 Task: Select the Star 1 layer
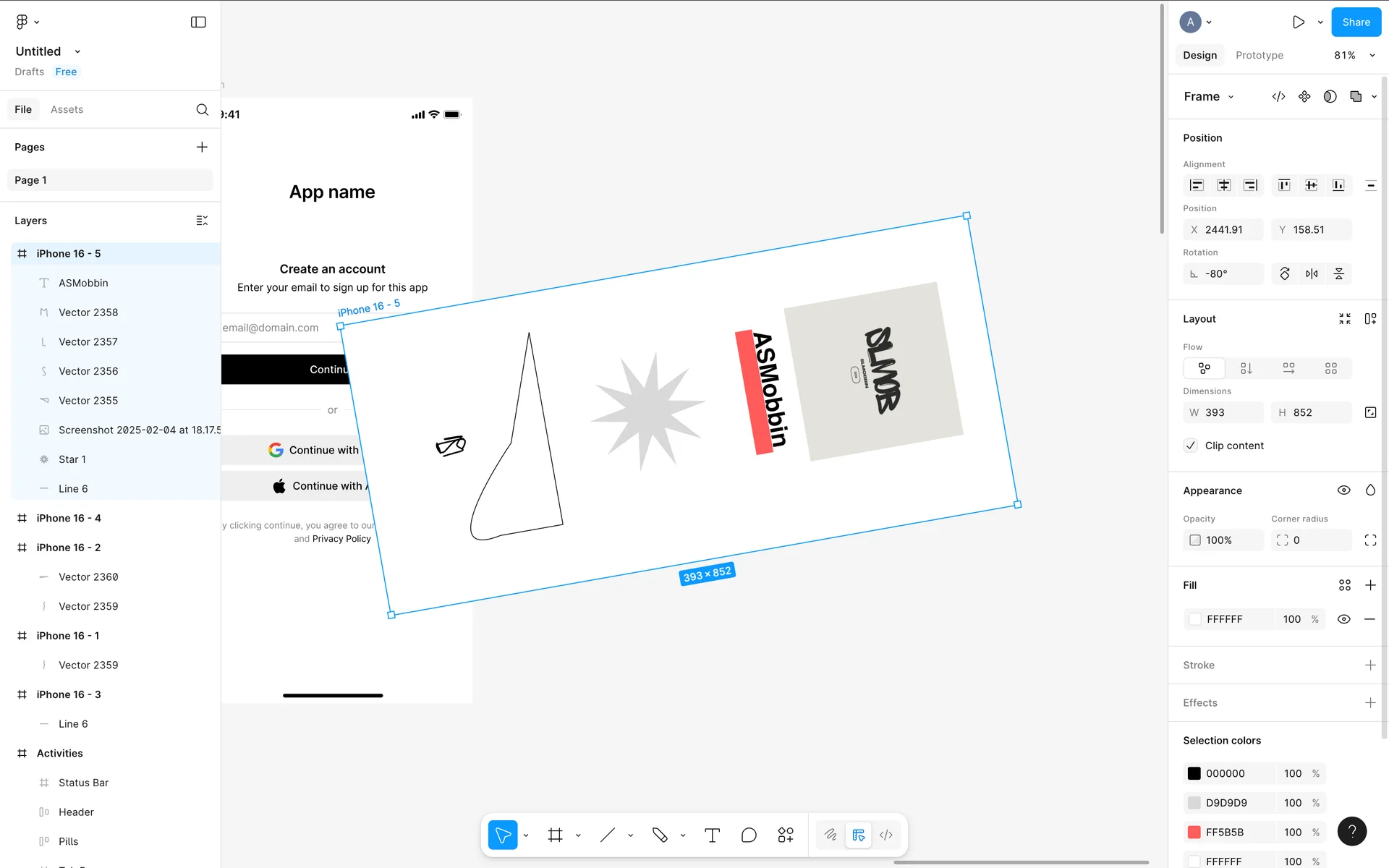tap(72, 459)
